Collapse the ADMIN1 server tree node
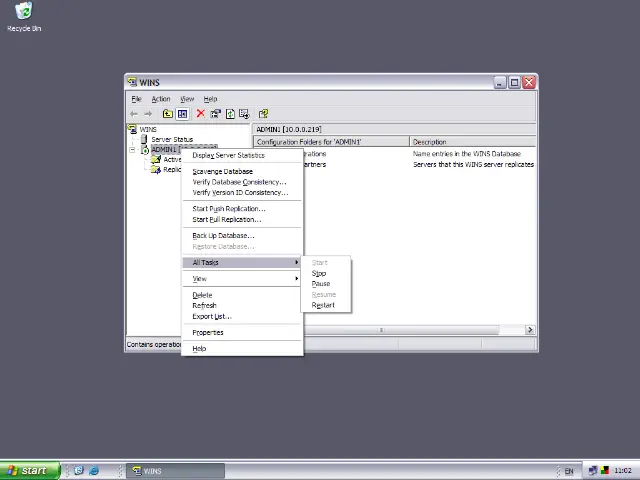640x480 pixels. (133, 149)
